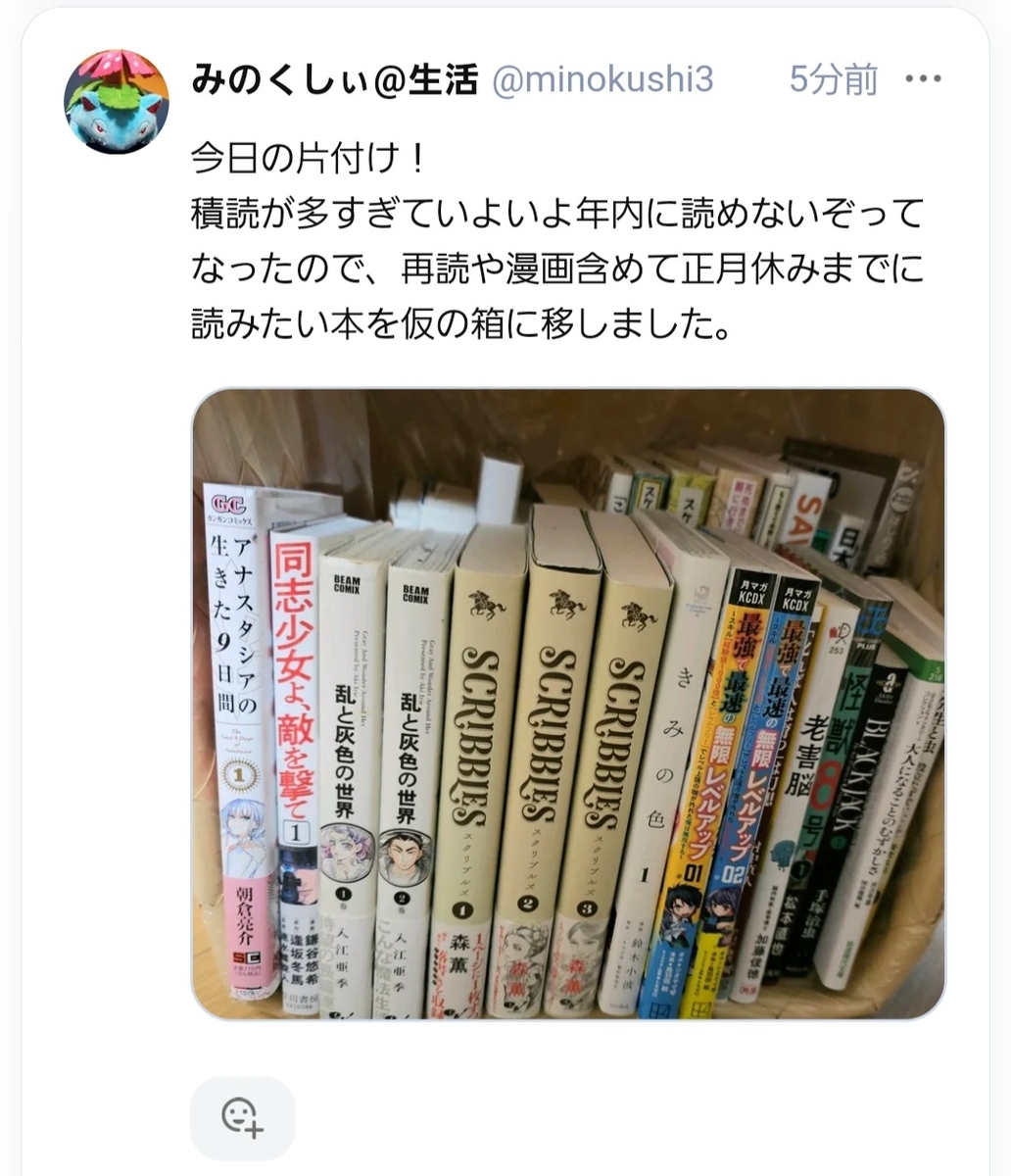
Task: Open the attached bookshelf photo
Action: (x=568, y=704)
